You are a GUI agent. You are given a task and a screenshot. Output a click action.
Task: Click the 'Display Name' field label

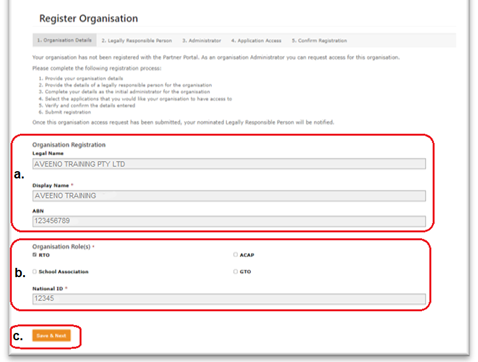click(51, 185)
